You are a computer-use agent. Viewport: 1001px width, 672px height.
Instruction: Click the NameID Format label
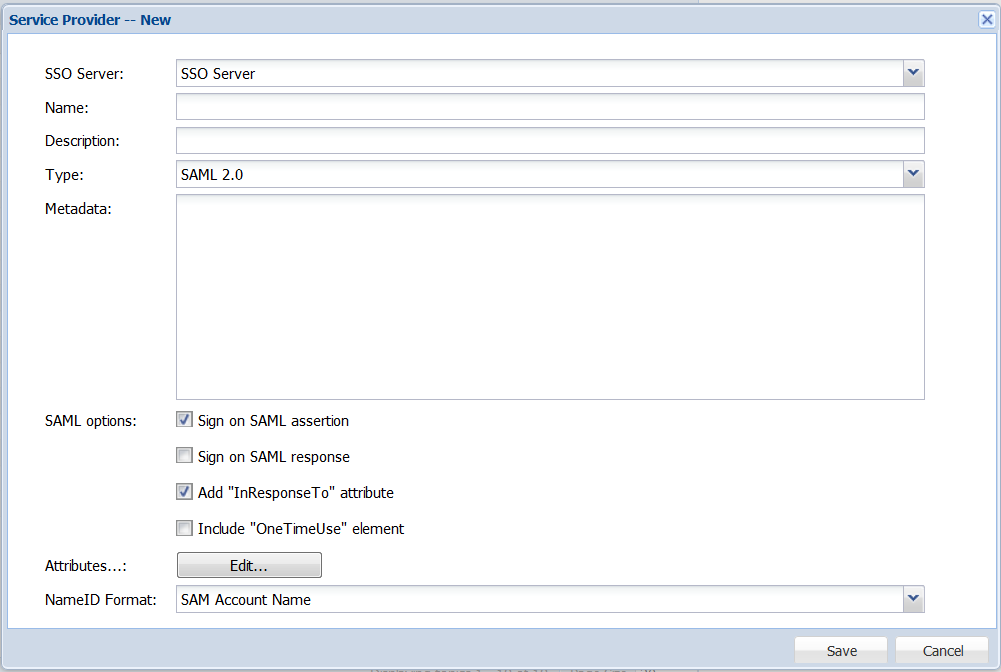coord(100,600)
